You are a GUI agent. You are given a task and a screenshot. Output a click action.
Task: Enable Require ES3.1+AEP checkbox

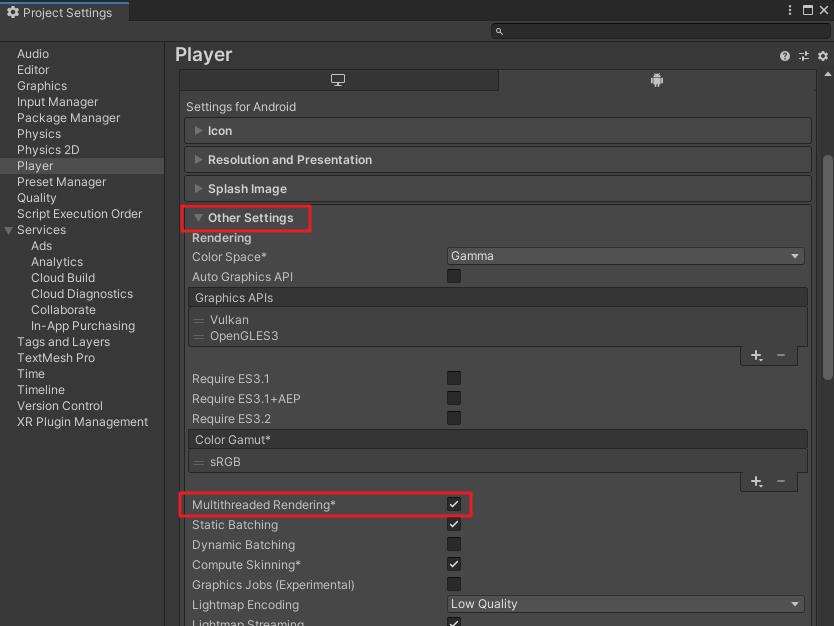[454, 398]
